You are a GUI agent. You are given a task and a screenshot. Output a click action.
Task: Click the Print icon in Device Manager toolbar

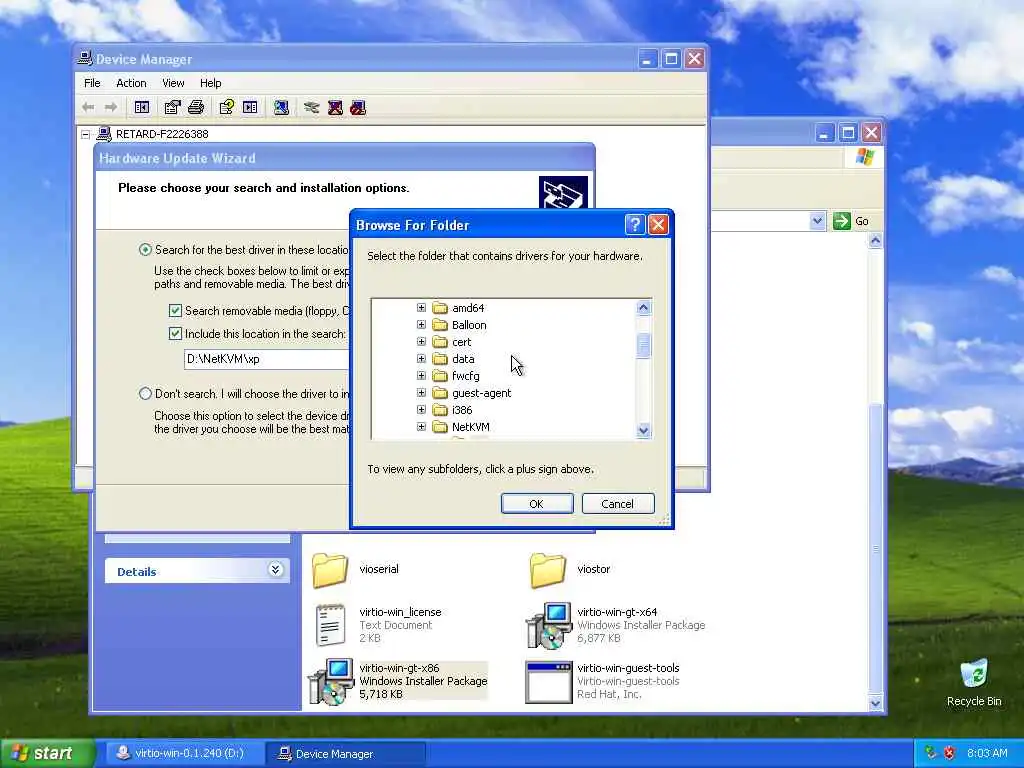point(196,107)
